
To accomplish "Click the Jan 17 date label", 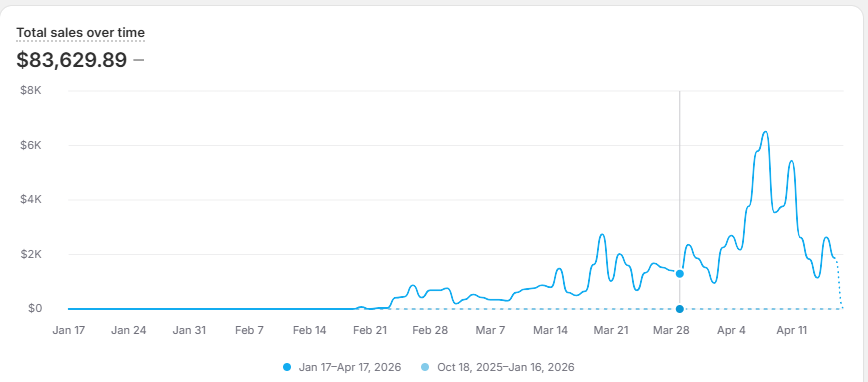I will click(x=69, y=331).
